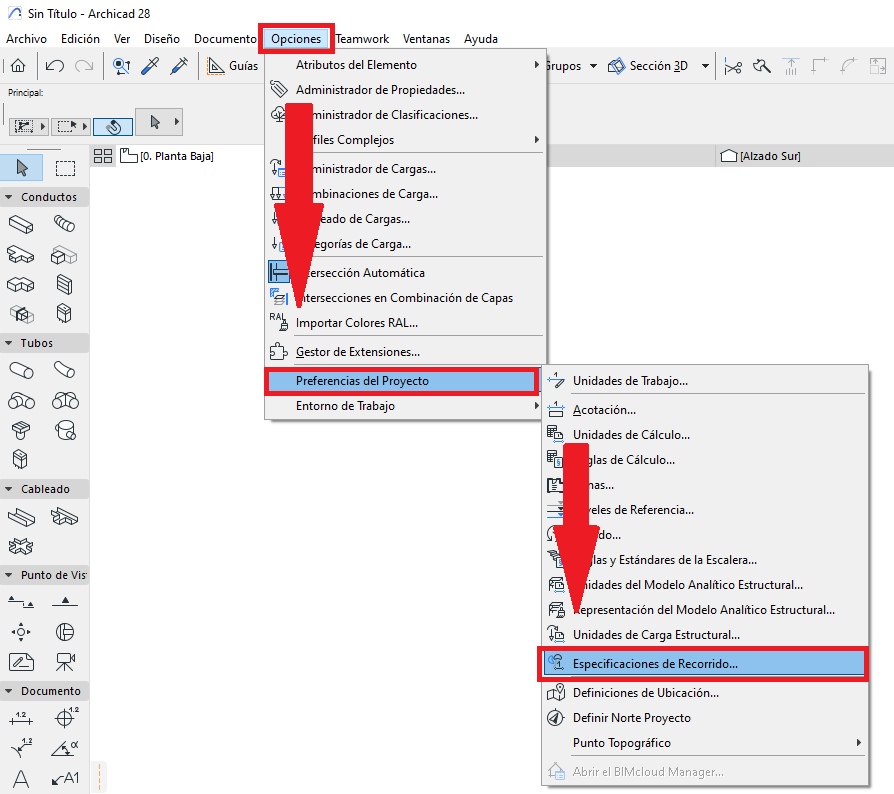Select the Arrow tool in the toolbox
The image size is (894, 794).
[x=22, y=167]
